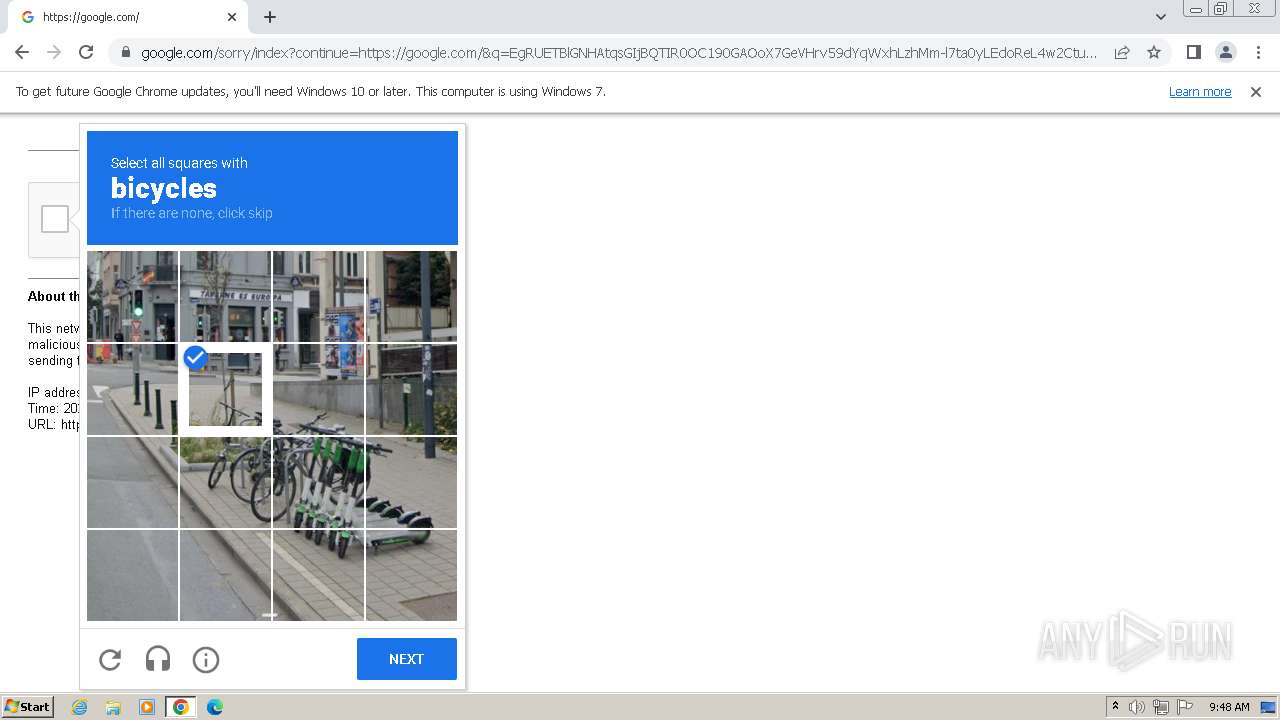Bookmark this tab with star icon

coord(1154,52)
